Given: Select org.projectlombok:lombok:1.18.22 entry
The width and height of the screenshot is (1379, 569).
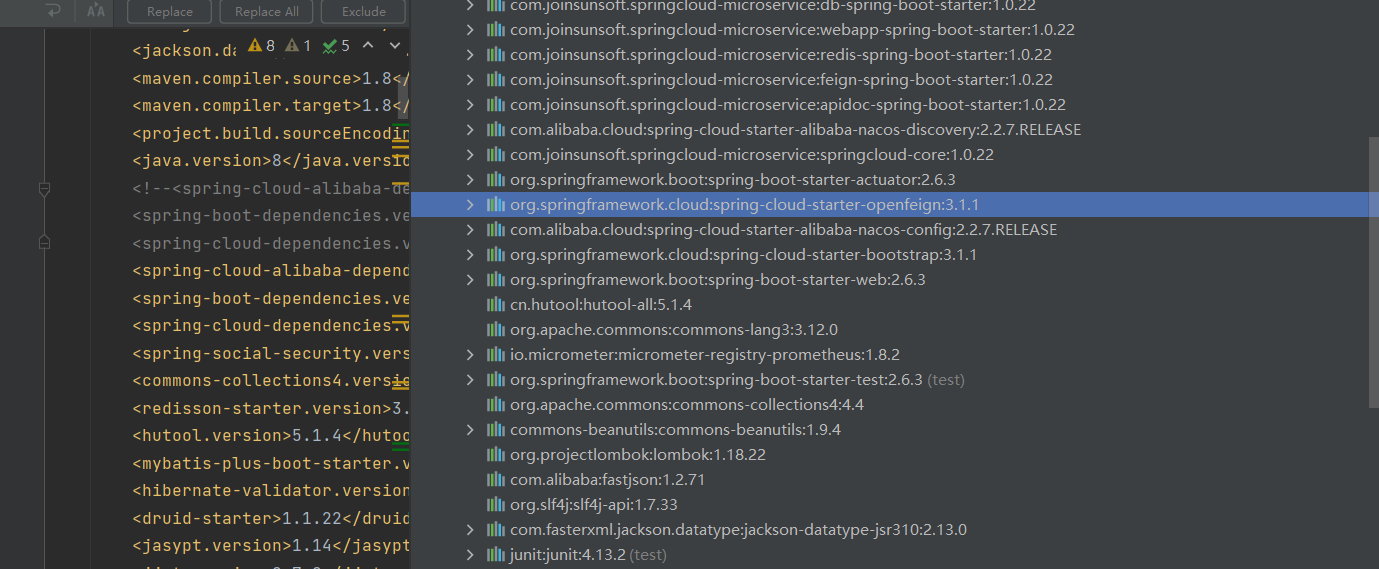Looking at the screenshot, I should [638, 455].
